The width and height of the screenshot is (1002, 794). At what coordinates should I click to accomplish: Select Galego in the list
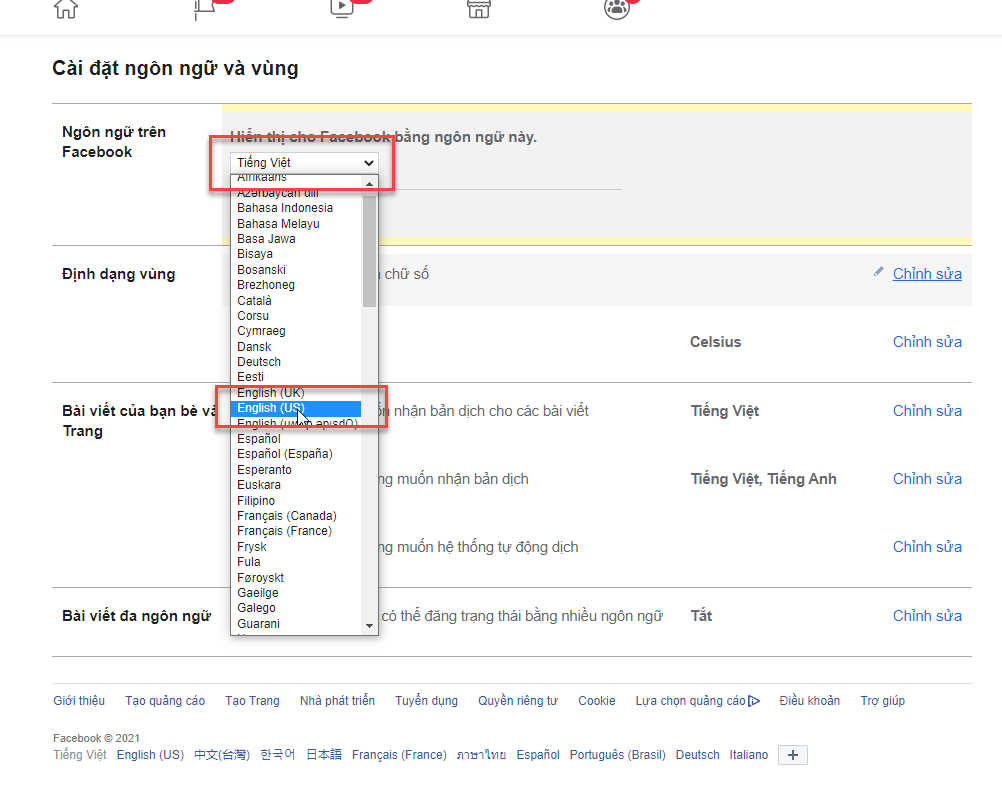[256, 608]
